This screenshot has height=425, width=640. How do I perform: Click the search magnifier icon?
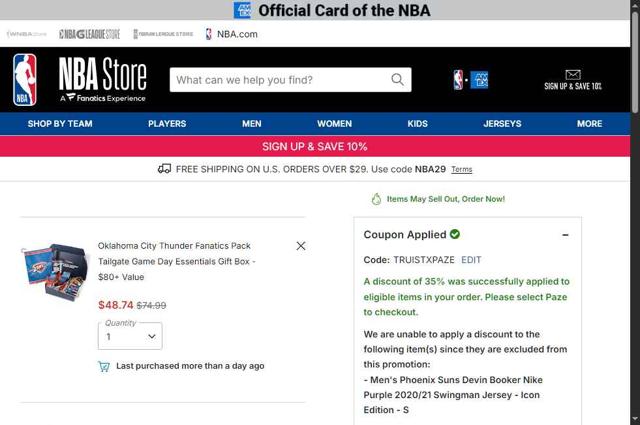(x=397, y=80)
